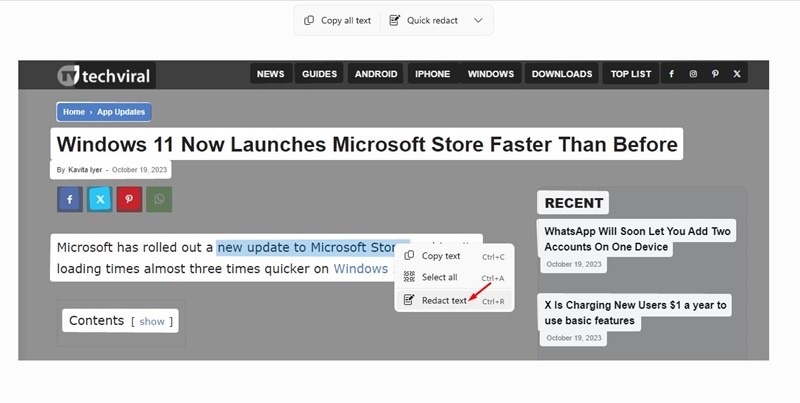Click the Home breadcrumb link
The width and height of the screenshot is (800, 403).
[74, 112]
